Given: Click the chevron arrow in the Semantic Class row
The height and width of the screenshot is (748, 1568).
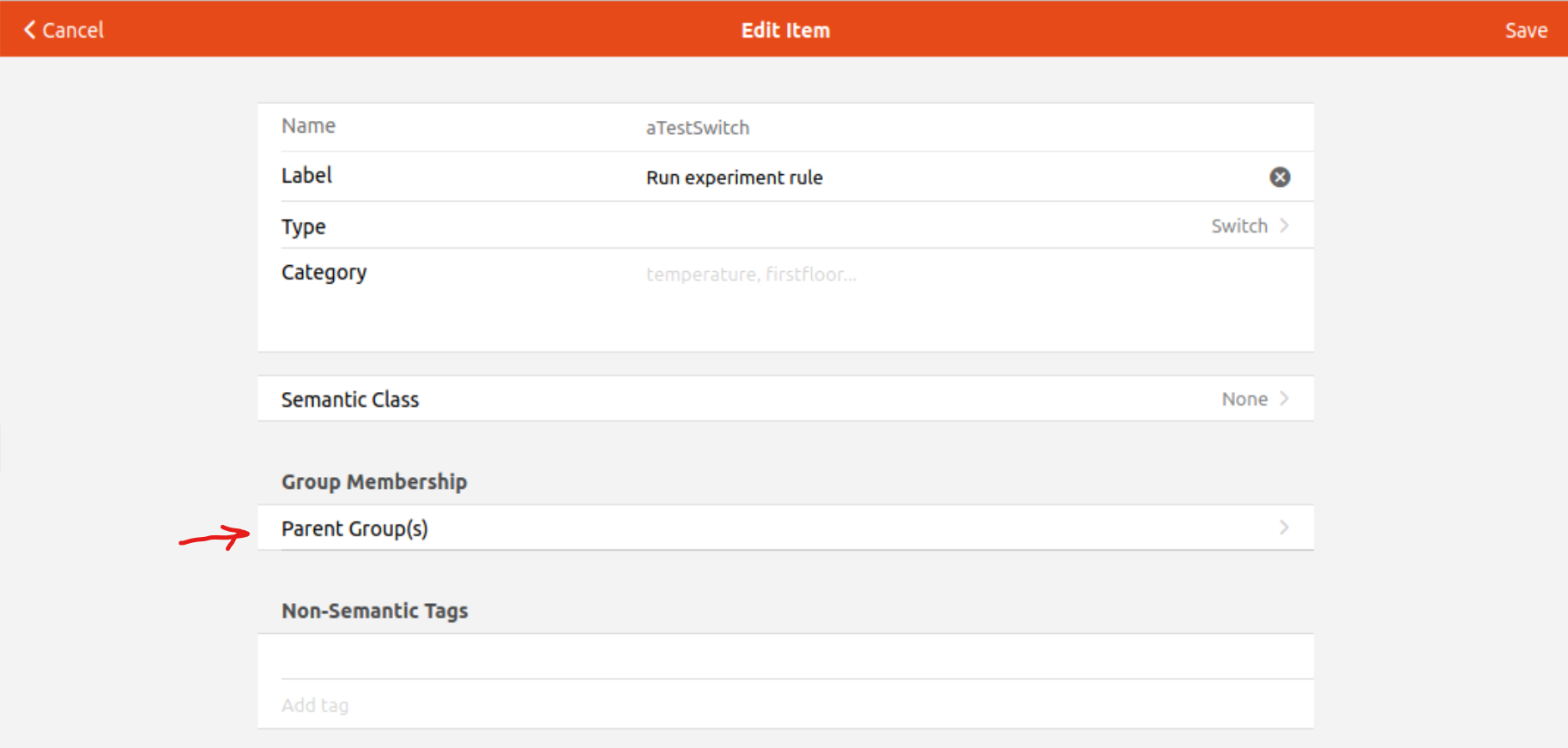Looking at the screenshot, I should [1285, 399].
